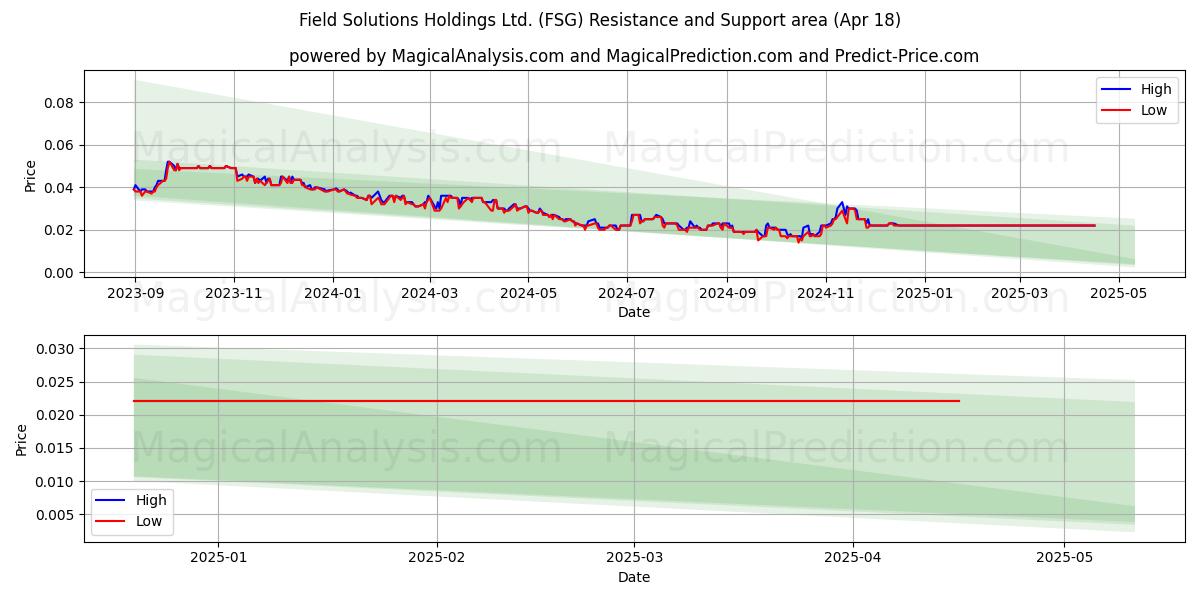The height and width of the screenshot is (600, 1200).
Task: Click the 0.015 tick on the bottom chart
Action: pos(54,448)
